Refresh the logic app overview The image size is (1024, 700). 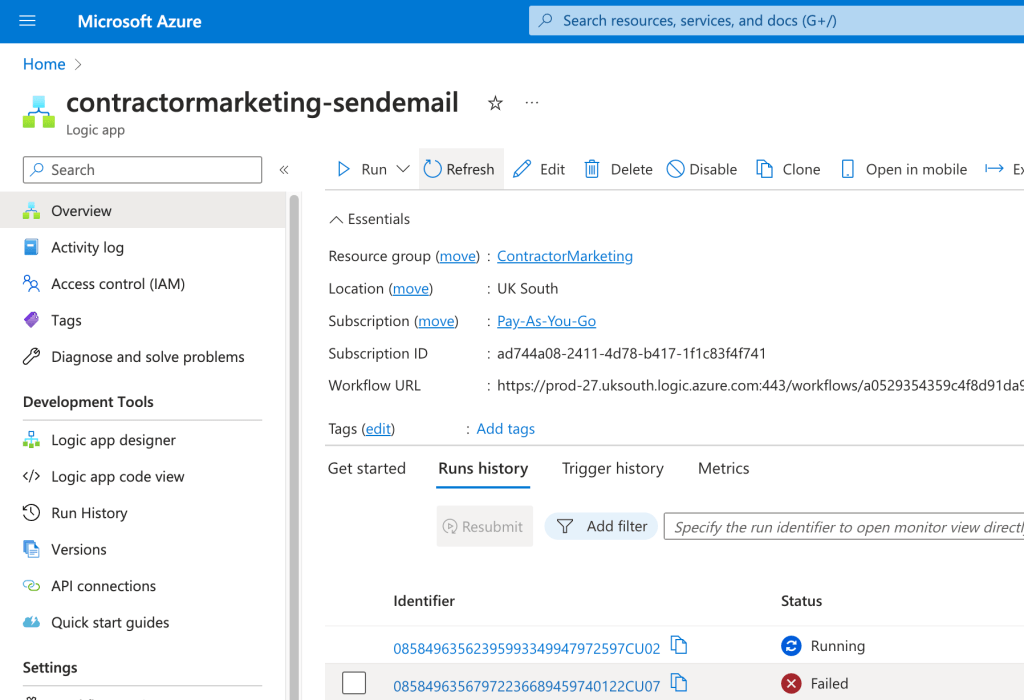[x=460, y=169]
